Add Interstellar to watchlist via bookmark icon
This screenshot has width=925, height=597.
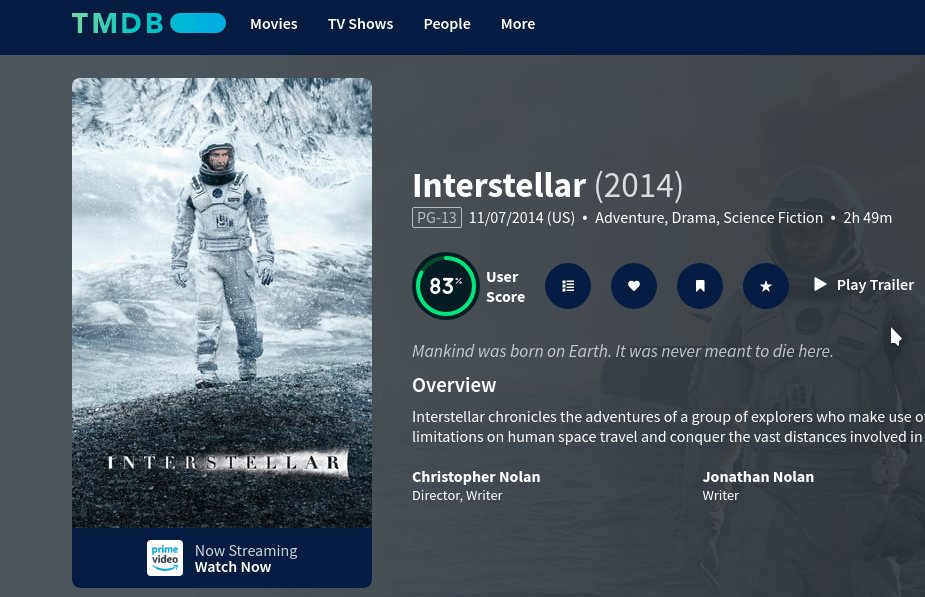[x=700, y=286]
